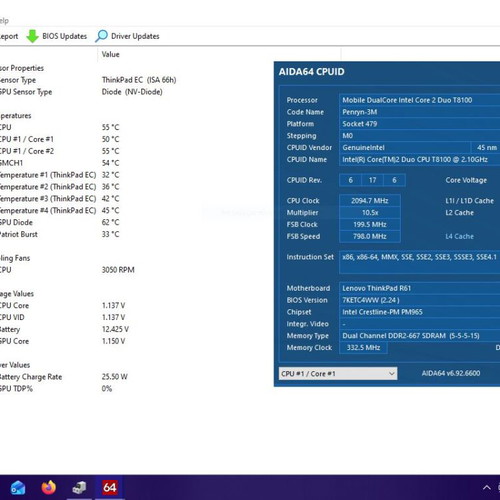Select the CPU #1 / Core #1 temperature row
This screenshot has width=500, height=500.
coord(60,139)
